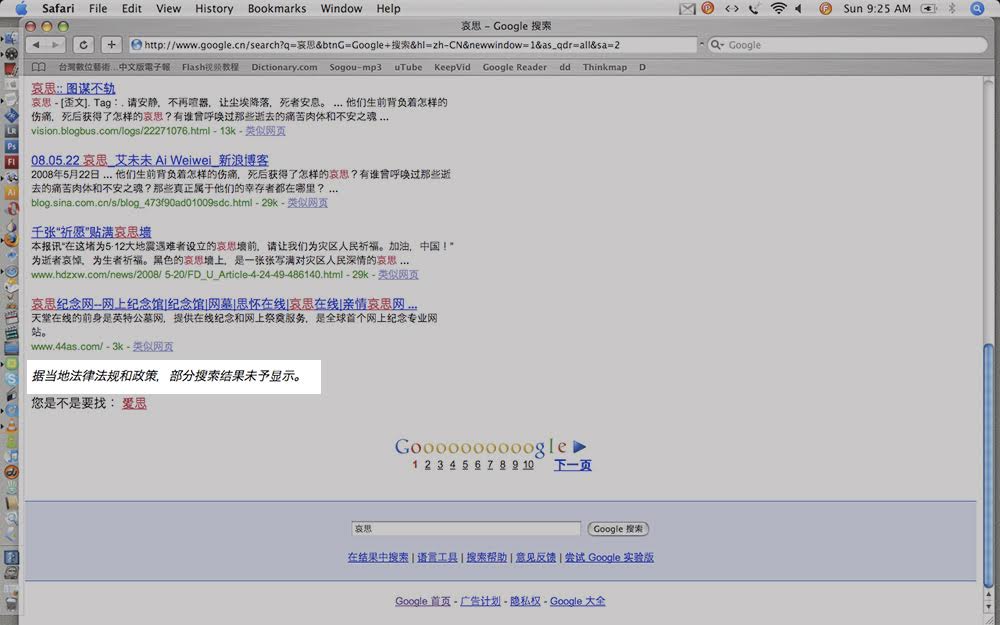
Task: Click the bottom search box containing 哀思
Action: coord(466,529)
